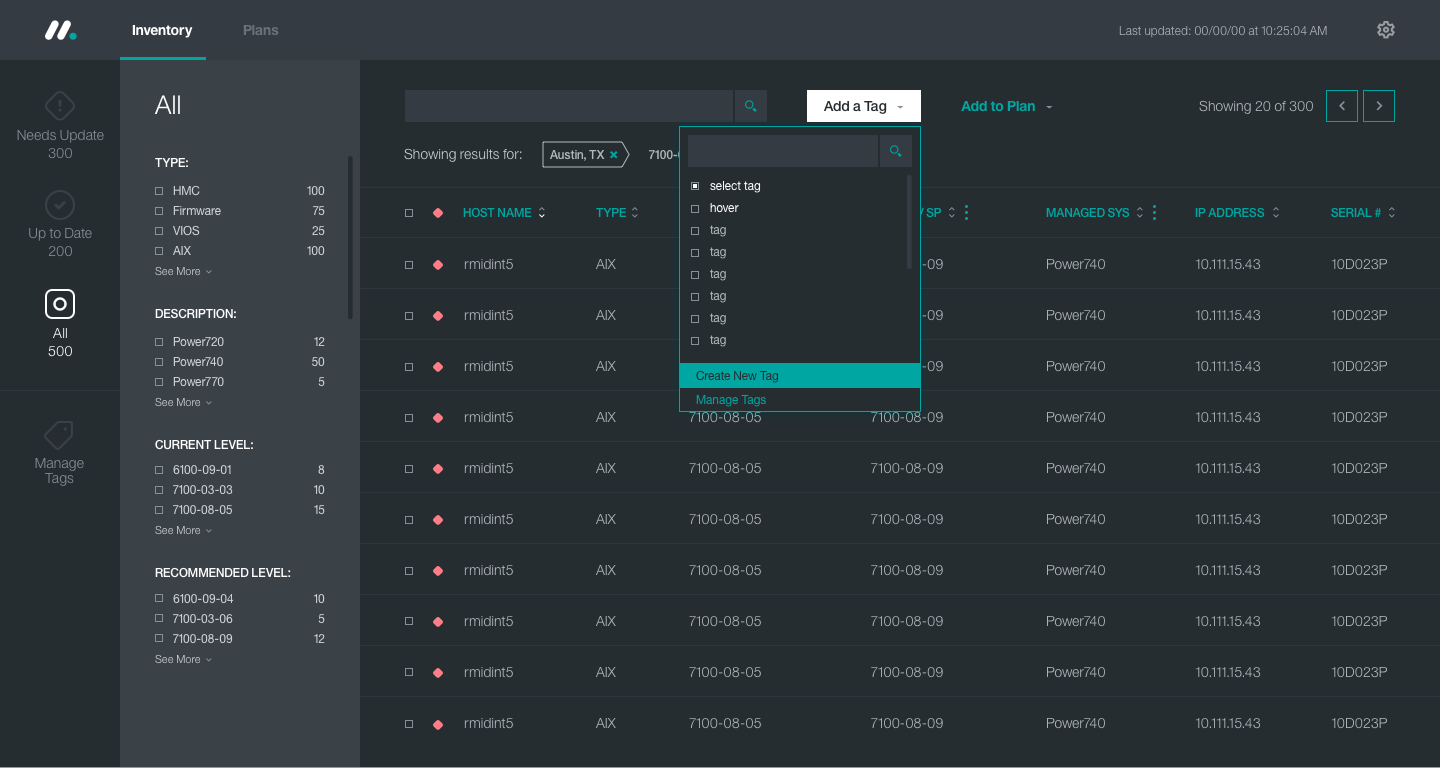Screen dimensions: 1440x768
Task: Sort by IP ADDRESS column arrows
Action: pyautogui.click(x=1276, y=213)
